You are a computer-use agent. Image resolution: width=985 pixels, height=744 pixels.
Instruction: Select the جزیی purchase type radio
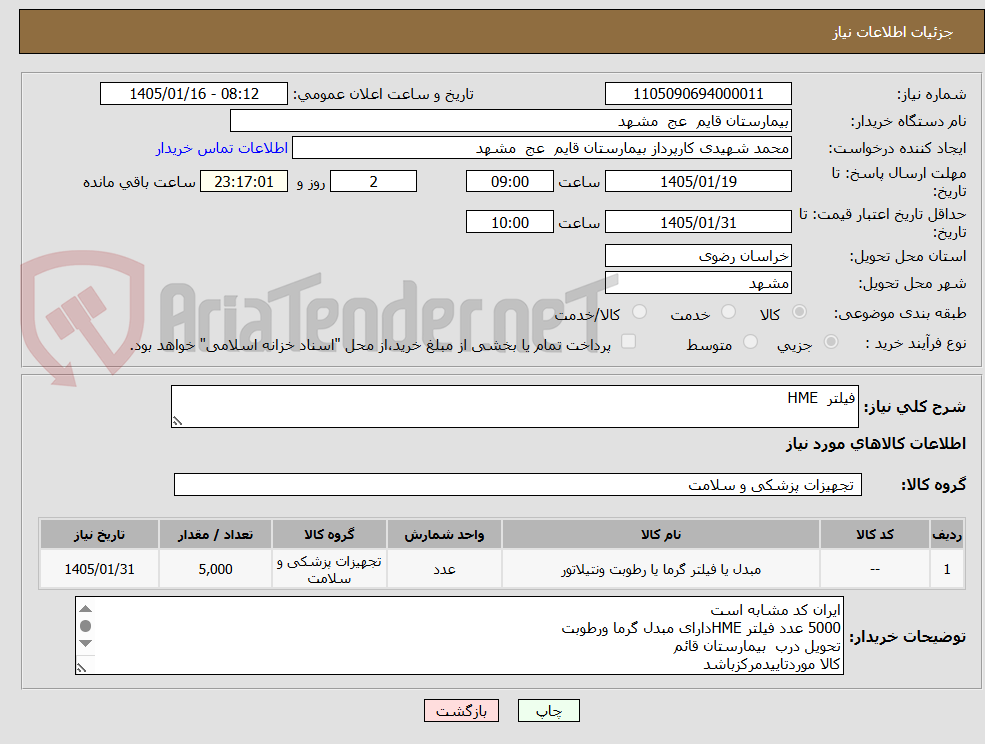tap(831, 342)
